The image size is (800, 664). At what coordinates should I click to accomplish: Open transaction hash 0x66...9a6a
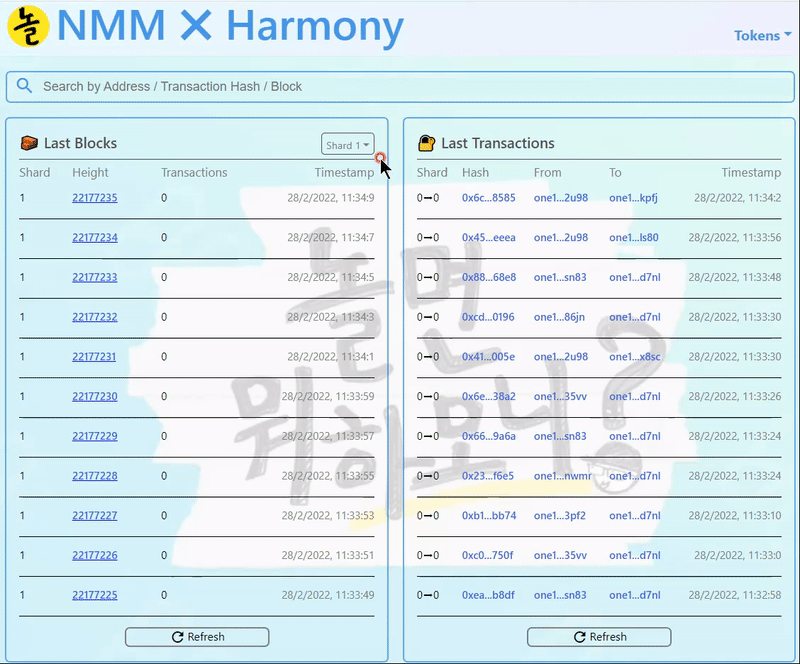pyautogui.click(x=488, y=436)
